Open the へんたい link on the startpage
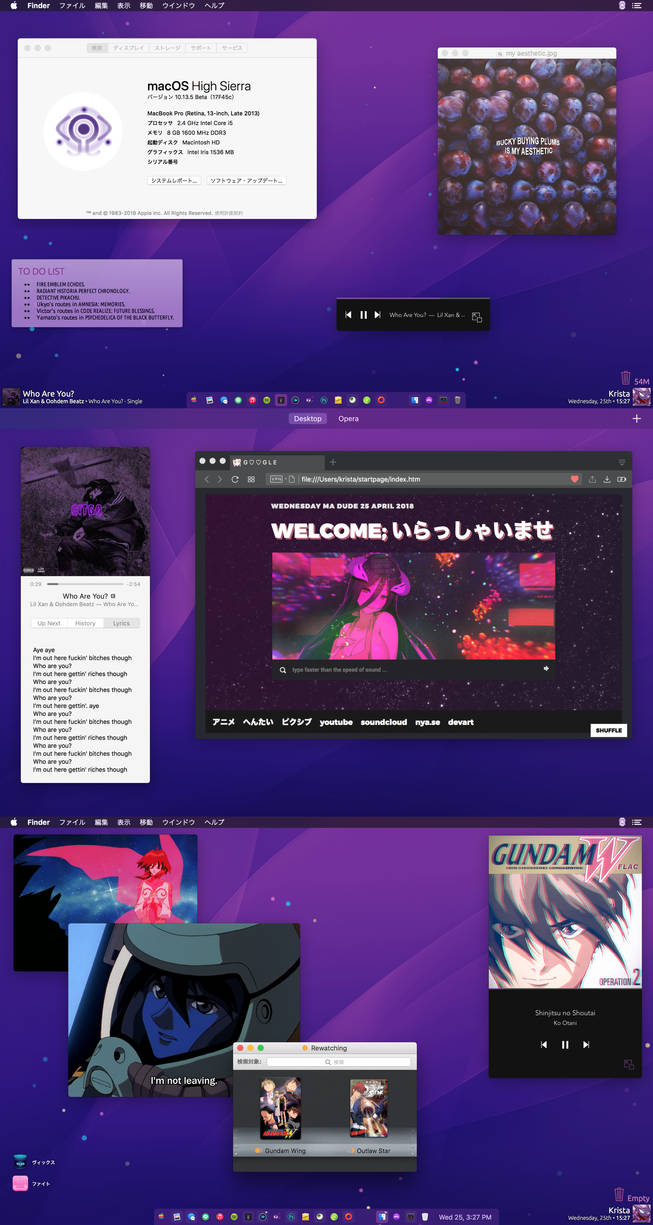This screenshot has width=653, height=1225. [257, 722]
